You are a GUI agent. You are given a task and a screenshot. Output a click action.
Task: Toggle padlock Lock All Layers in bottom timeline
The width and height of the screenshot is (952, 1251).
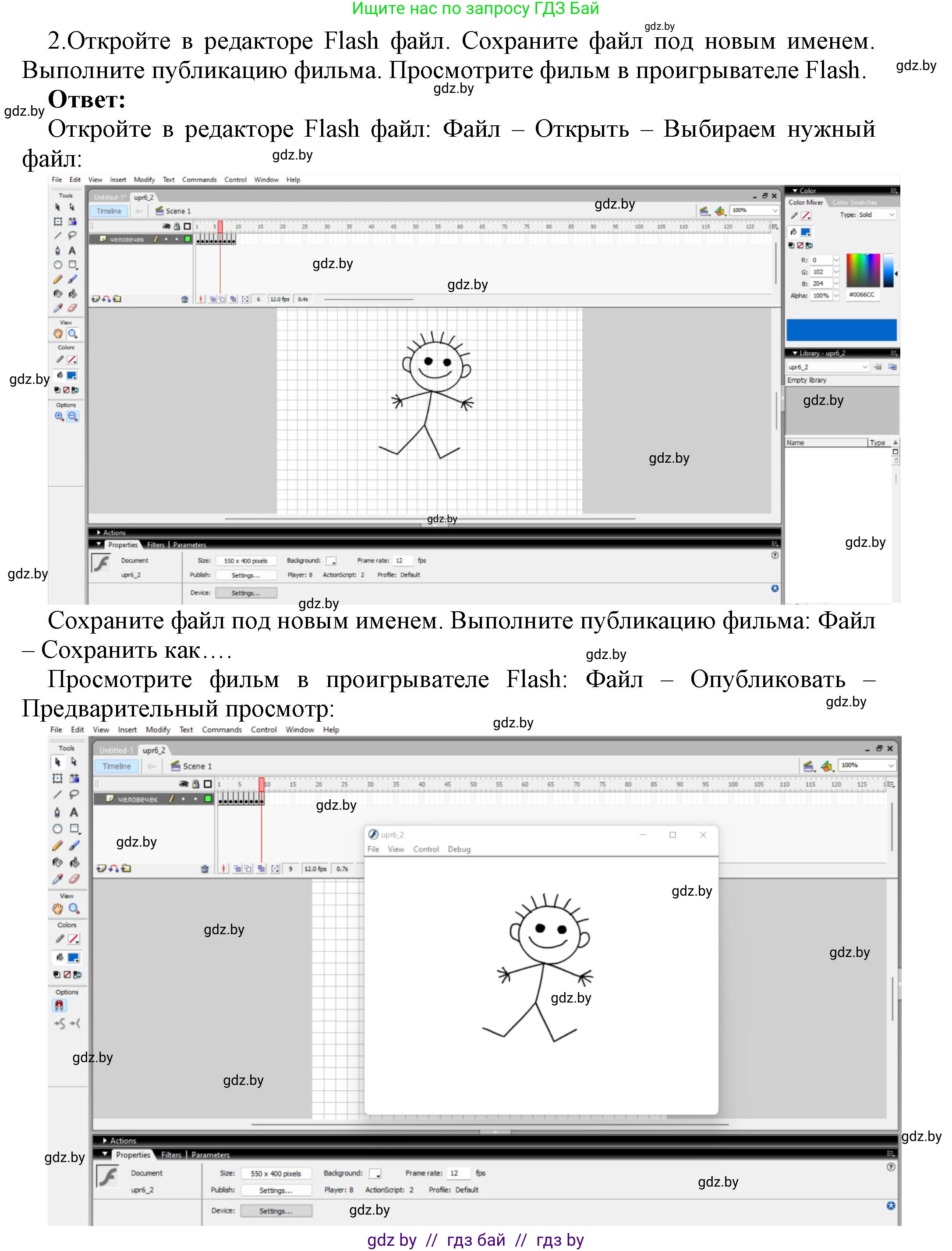pos(195,784)
